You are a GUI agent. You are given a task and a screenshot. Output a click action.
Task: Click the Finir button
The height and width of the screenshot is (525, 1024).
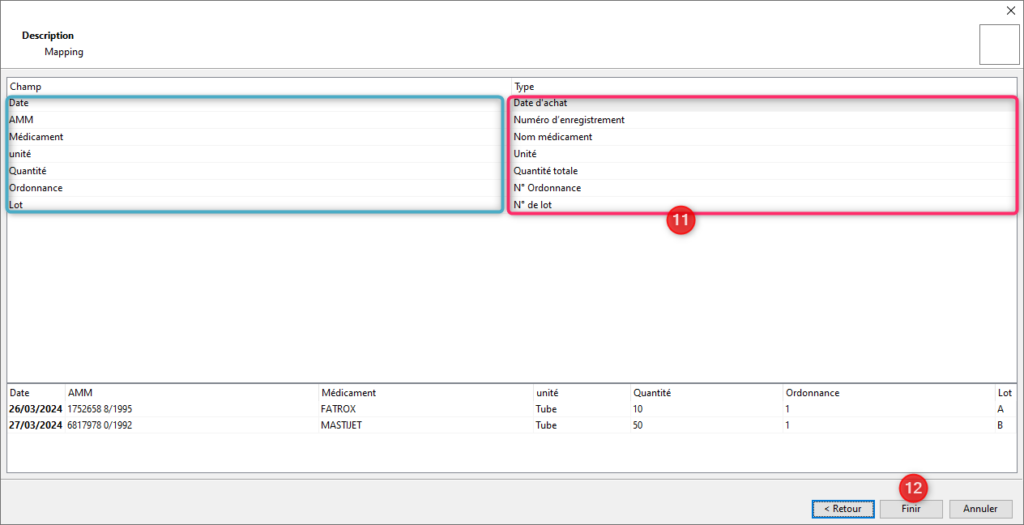click(x=910, y=508)
